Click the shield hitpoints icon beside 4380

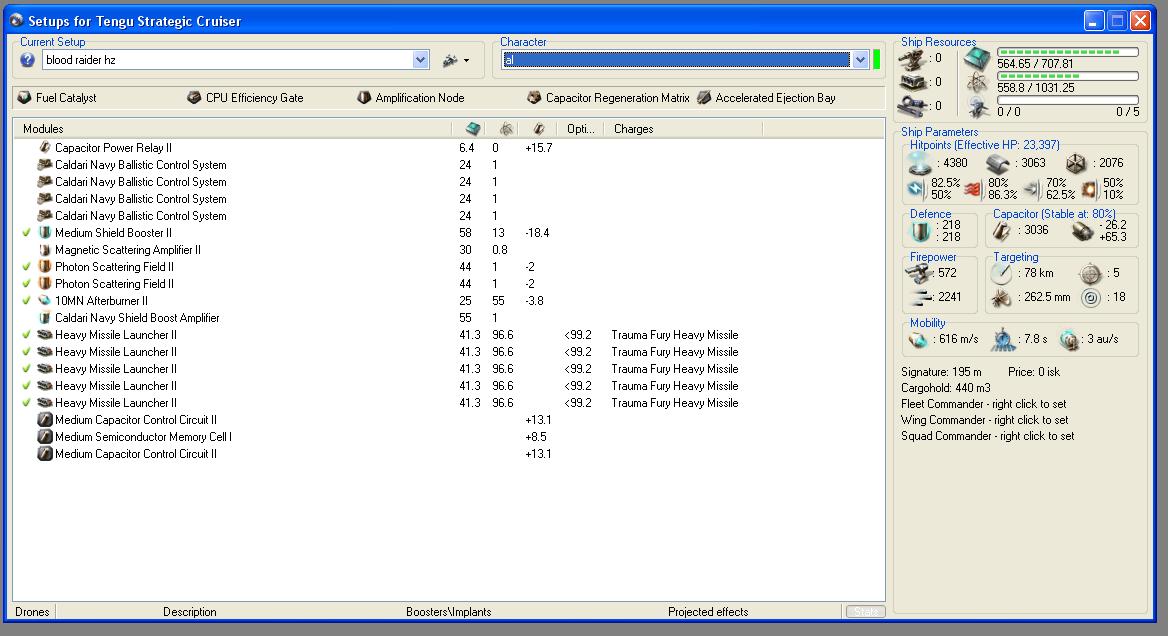pos(920,163)
